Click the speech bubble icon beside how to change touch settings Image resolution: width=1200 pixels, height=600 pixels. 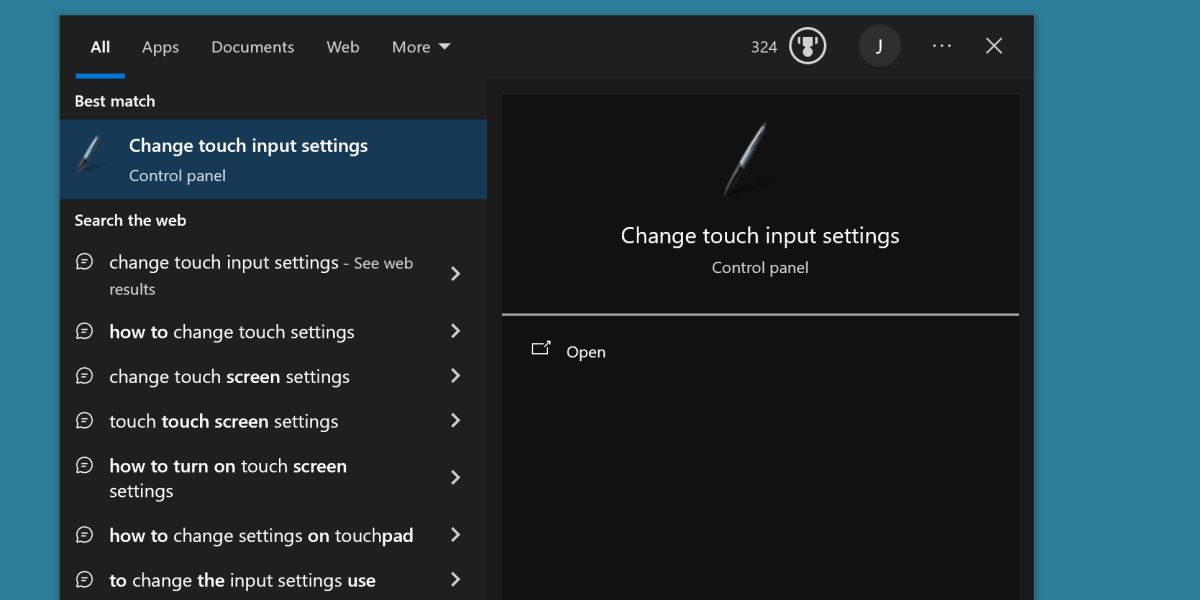(x=85, y=331)
